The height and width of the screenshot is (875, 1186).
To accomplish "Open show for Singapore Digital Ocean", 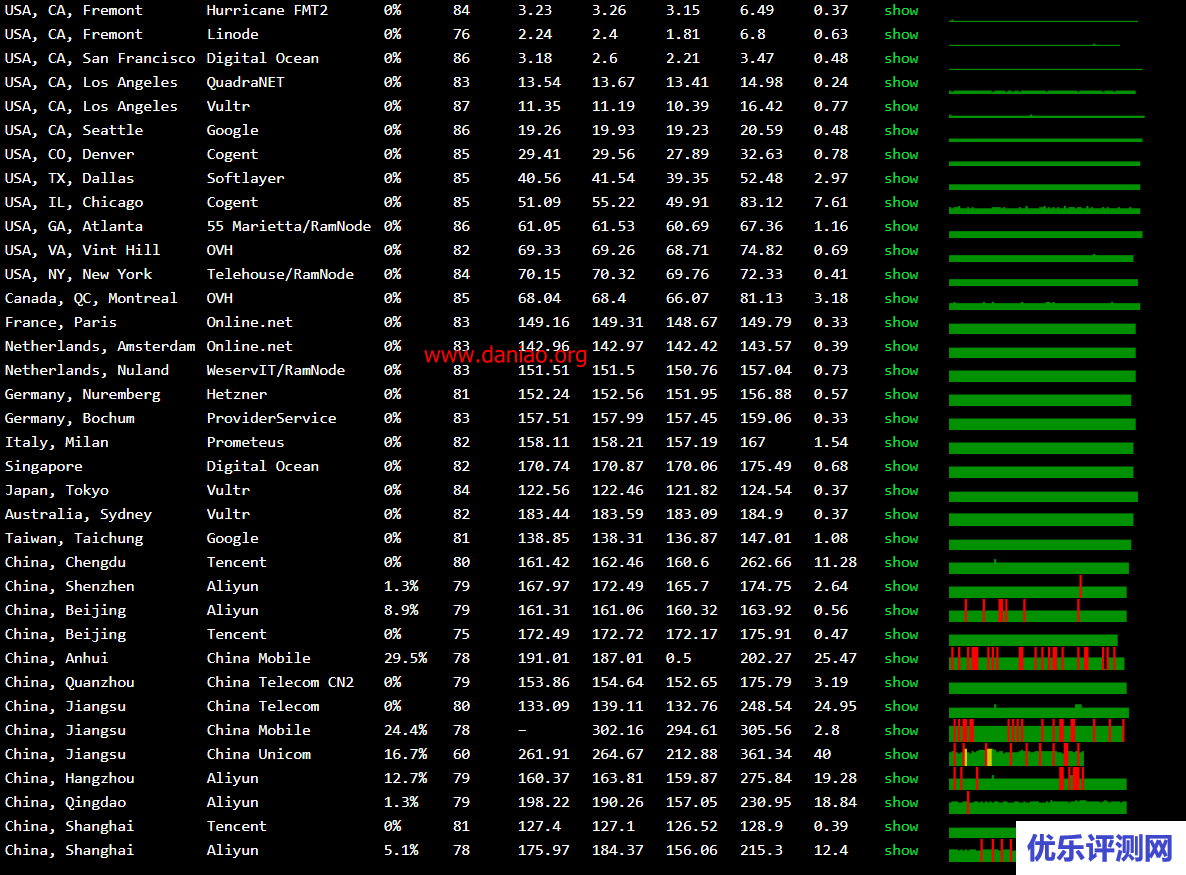I will [x=901, y=467].
